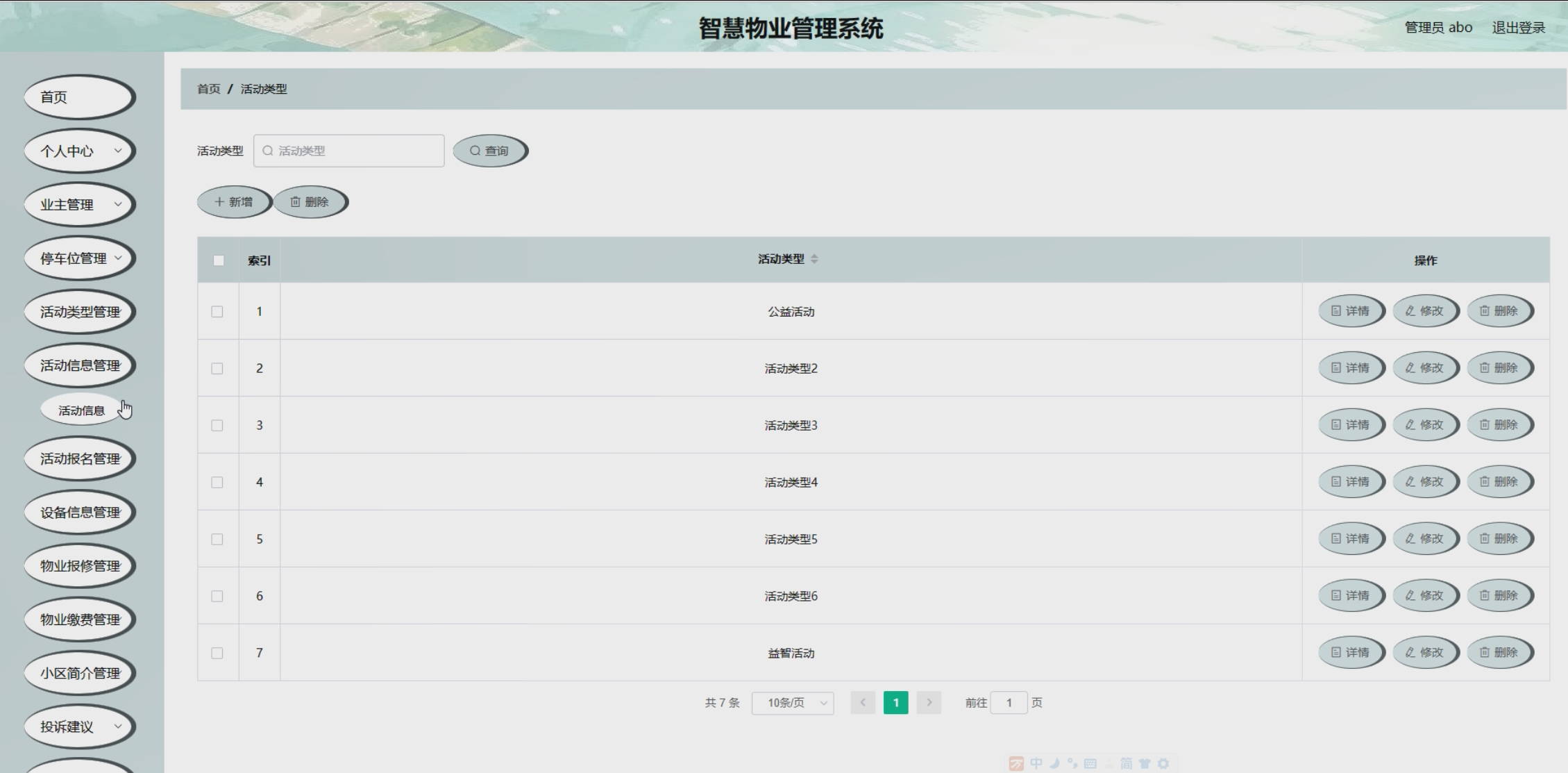Open the 10条/页 page size dropdown

pyautogui.click(x=793, y=703)
